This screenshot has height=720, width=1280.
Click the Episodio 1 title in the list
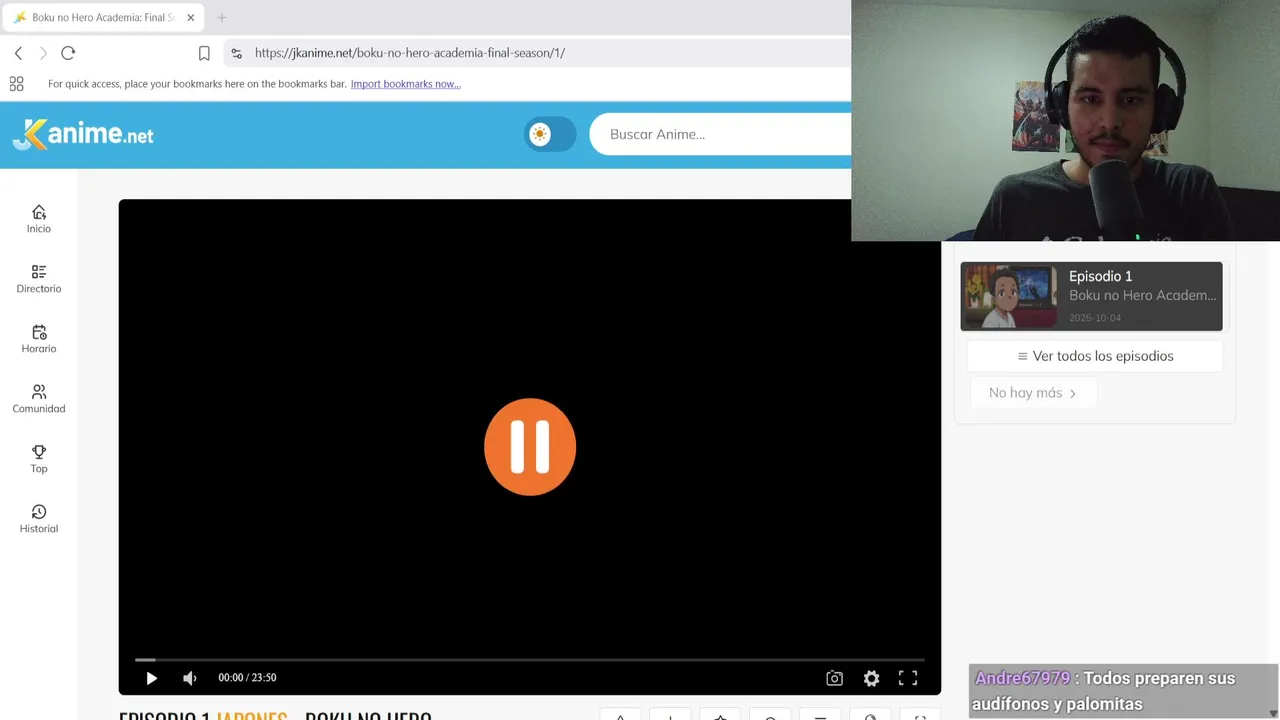pyautogui.click(x=1100, y=276)
